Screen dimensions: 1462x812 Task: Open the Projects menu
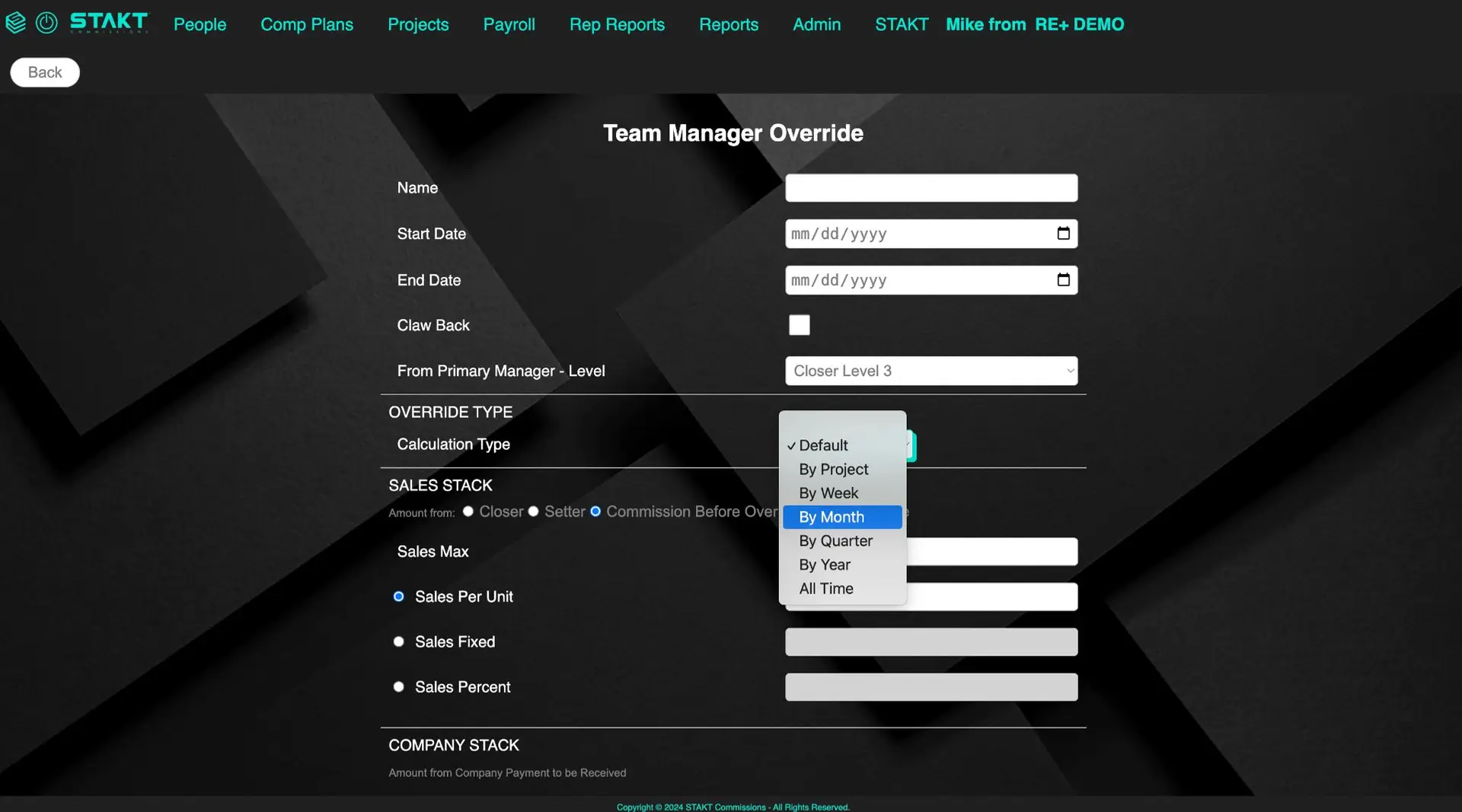[418, 24]
